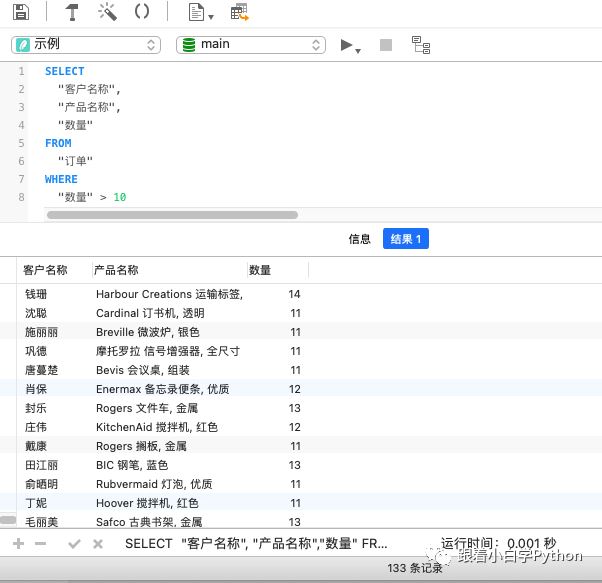
Task: Click the Explain query plan icon
Action: (x=421, y=45)
